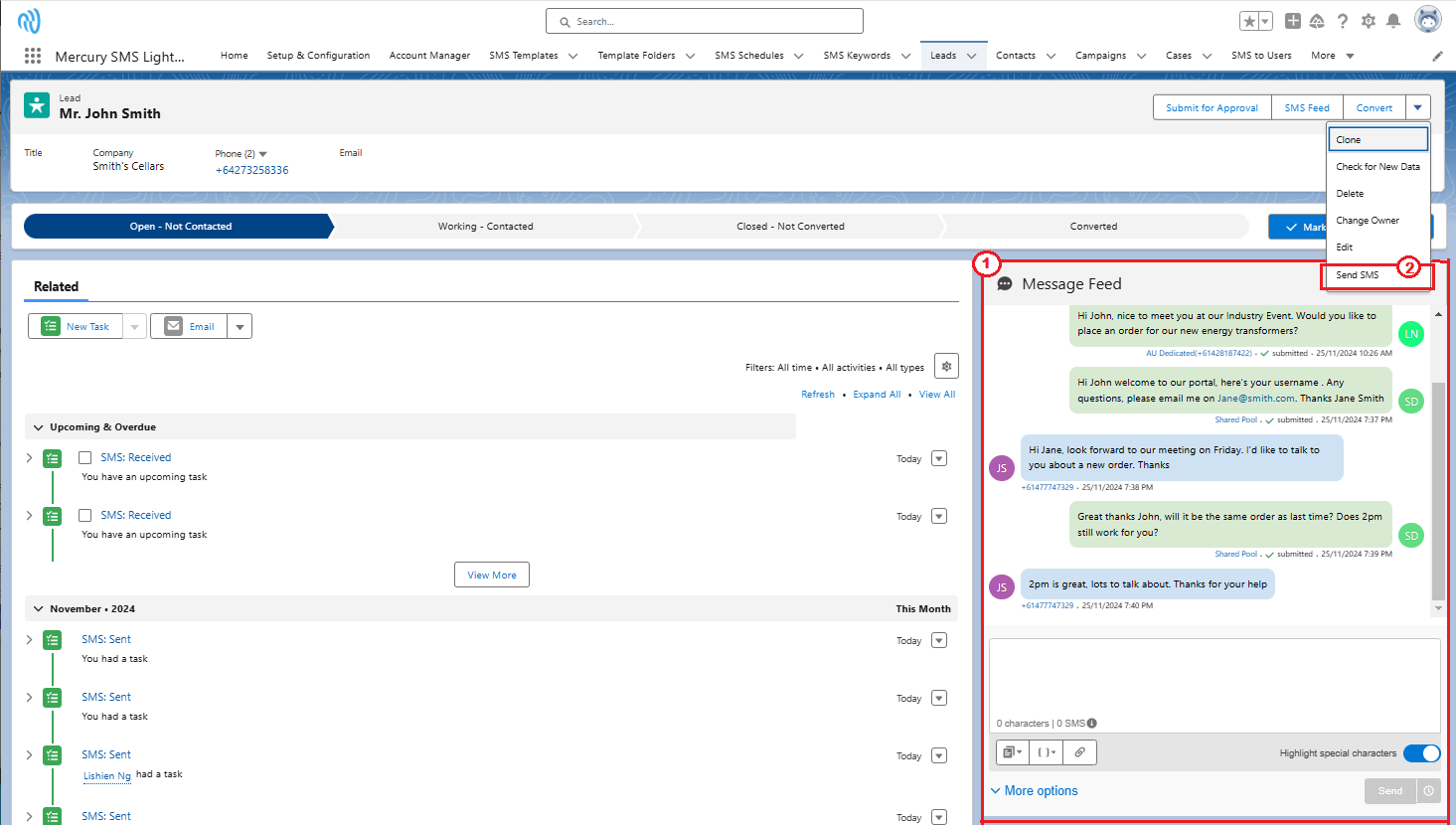The width and height of the screenshot is (1456, 825).
Task: Open the record actions dropdown beside Convert
Action: click(x=1418, y=107)
